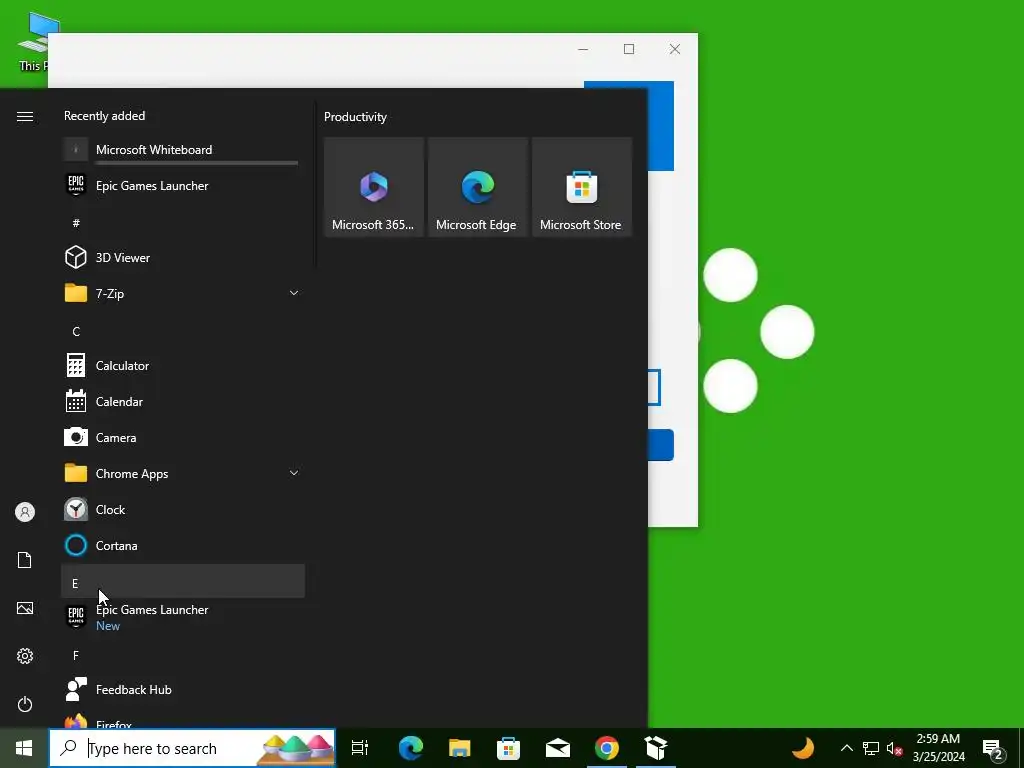Expand the 7-Zip folder chevron
The height and width of the screenshot is (768, 1024).
click(294, 293)
